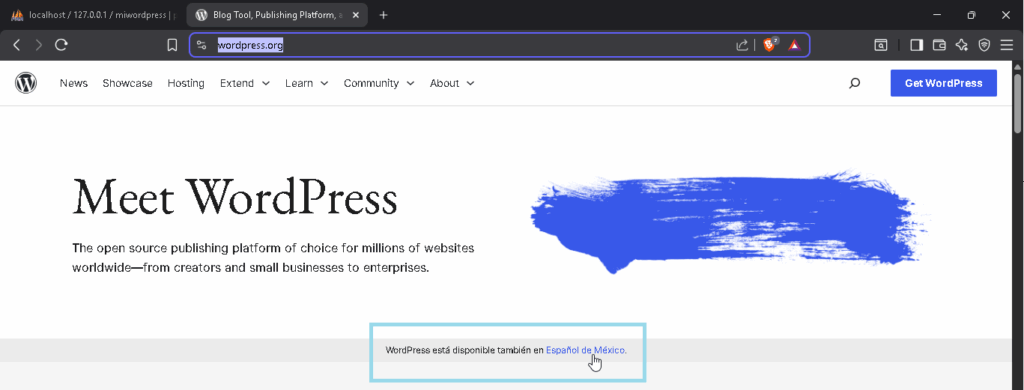Open the browser hamburger menu
This screenshot has height=390, width=1024.
click(x=1006, y=45)
